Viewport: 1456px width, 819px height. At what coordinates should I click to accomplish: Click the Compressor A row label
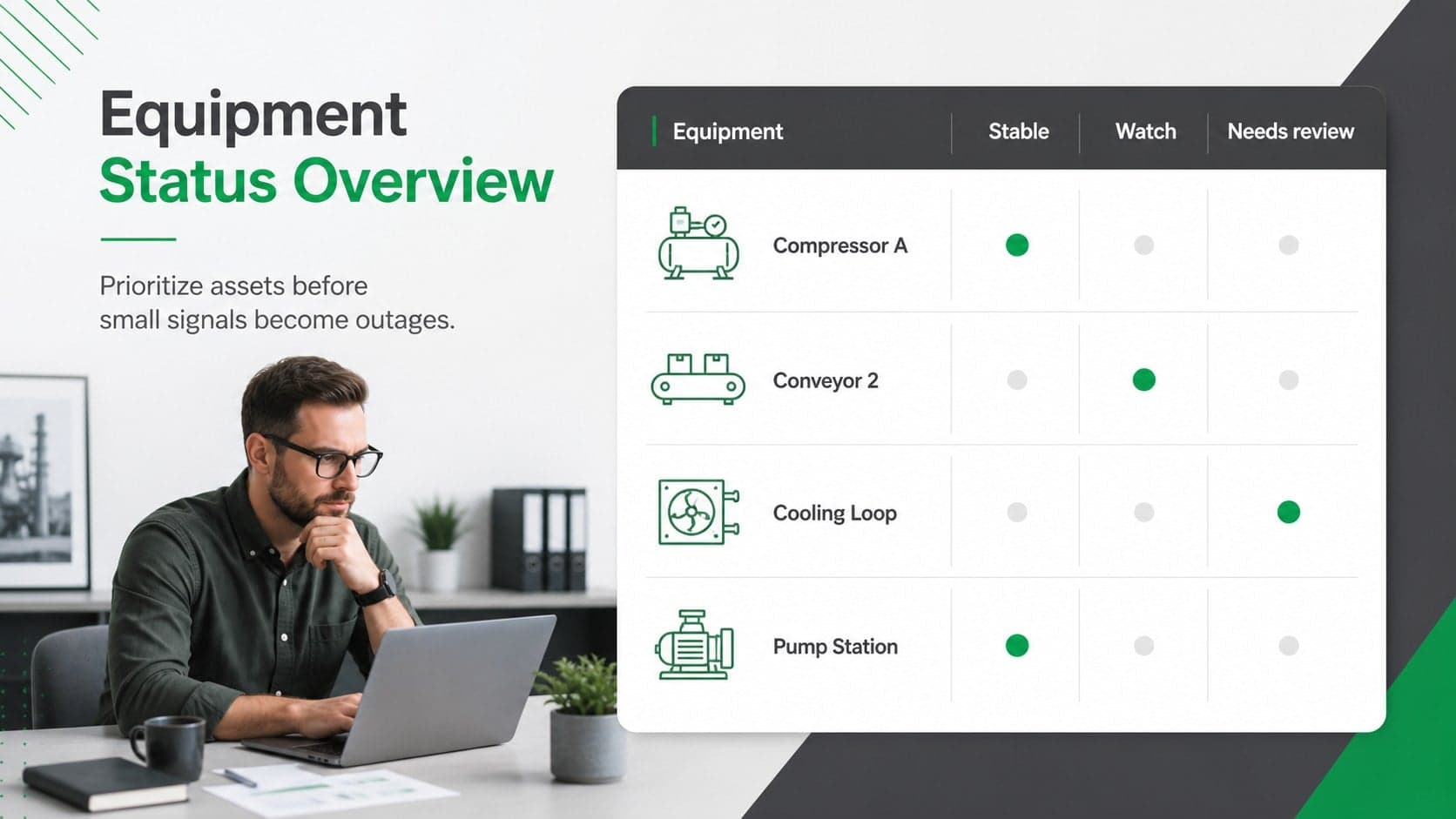(x=840, y=245)
